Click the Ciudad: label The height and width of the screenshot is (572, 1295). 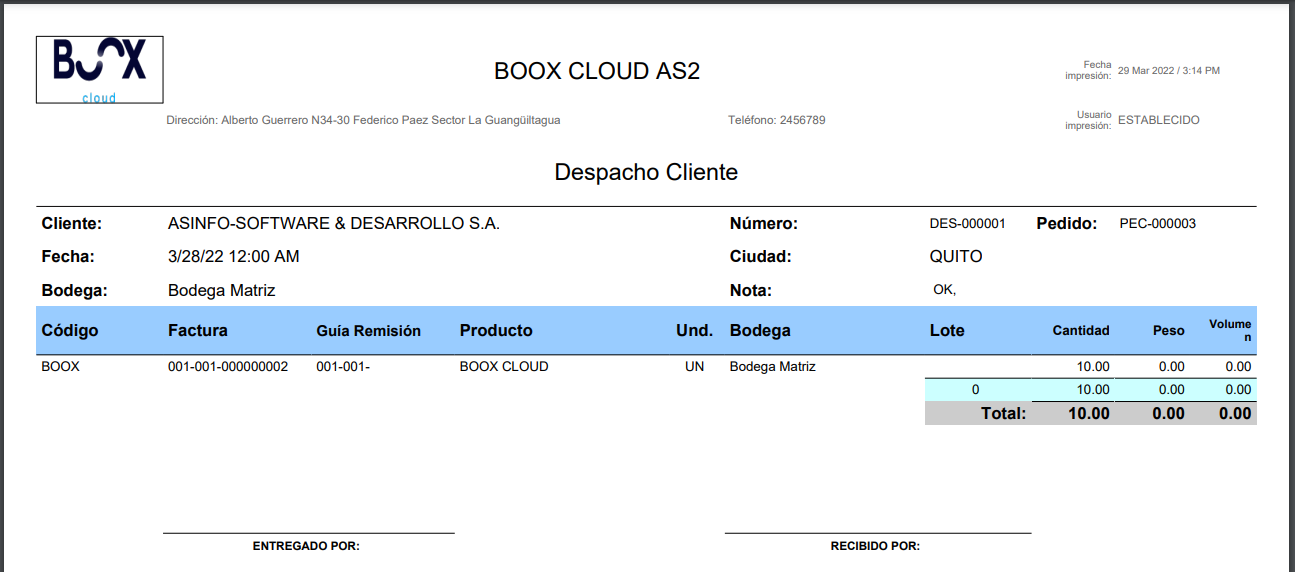pyautogui.click(x=760, y=257)
